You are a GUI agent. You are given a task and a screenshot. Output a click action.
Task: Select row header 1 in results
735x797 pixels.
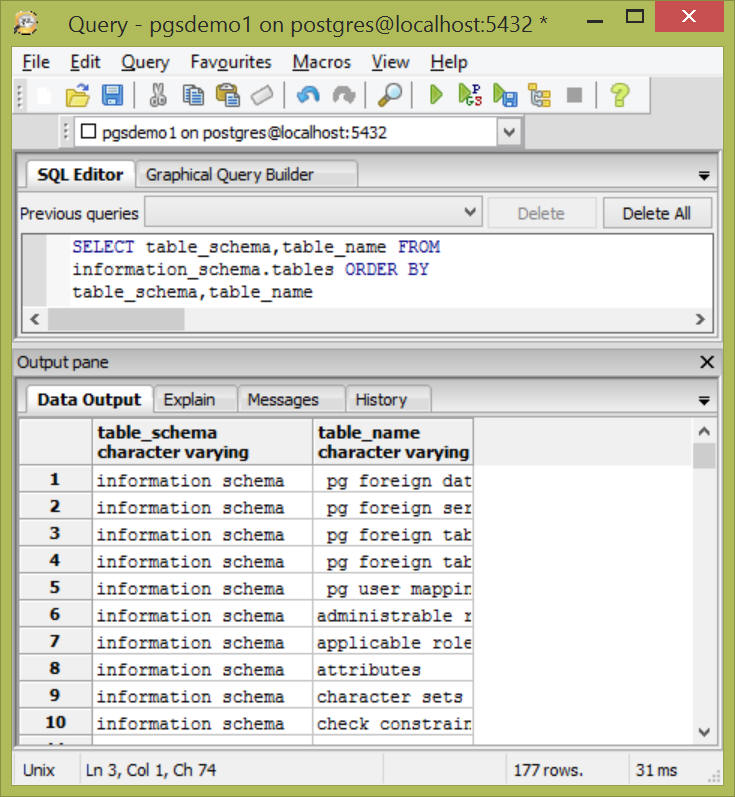point(55,479)
